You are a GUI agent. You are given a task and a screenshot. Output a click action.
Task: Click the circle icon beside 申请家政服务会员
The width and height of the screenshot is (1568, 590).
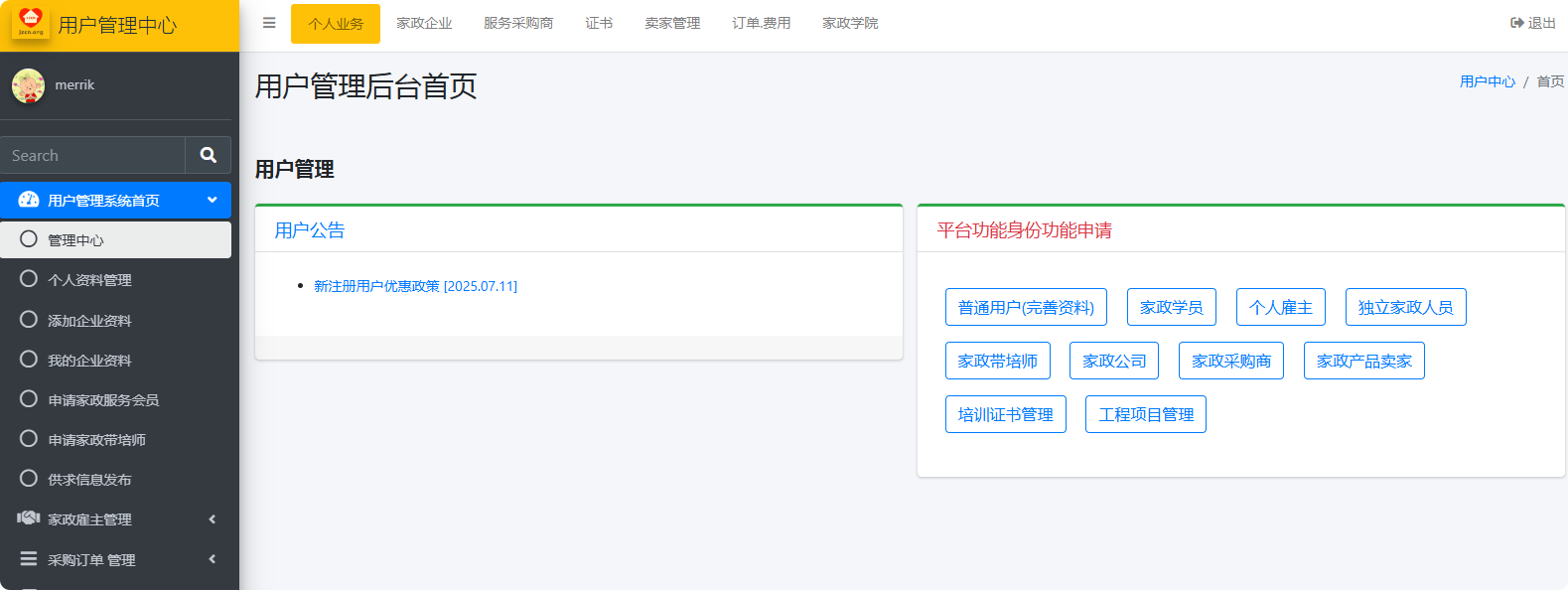click(x=29, y=399)
